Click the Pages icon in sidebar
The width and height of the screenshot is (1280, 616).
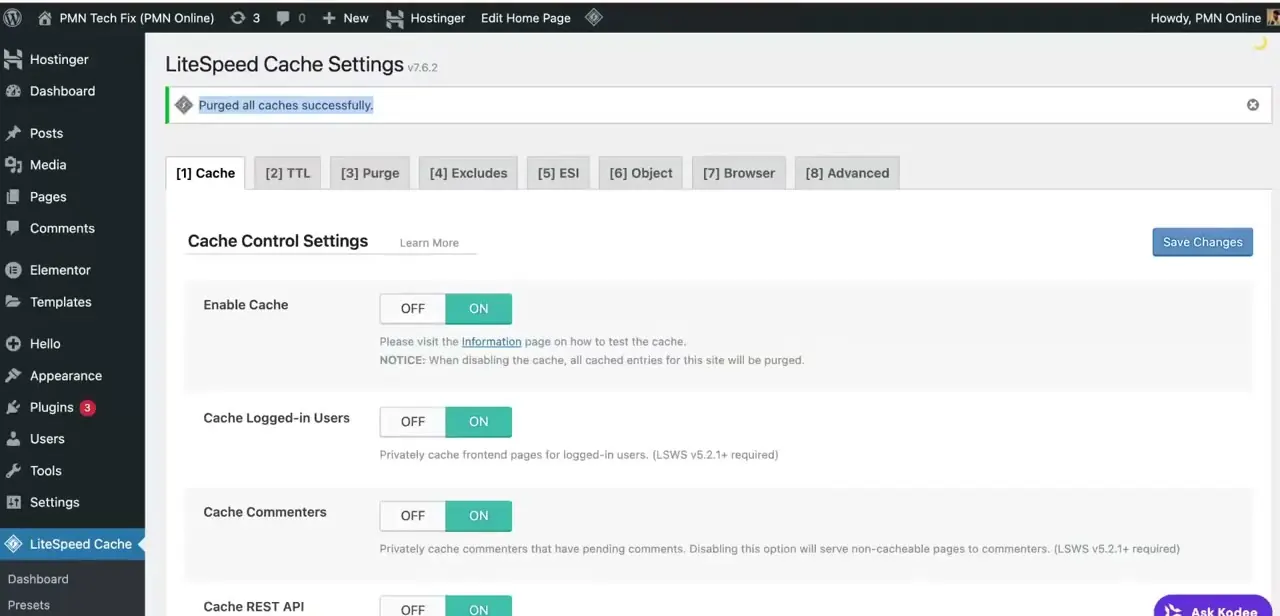pyautogui.click(x=13, y=197)
